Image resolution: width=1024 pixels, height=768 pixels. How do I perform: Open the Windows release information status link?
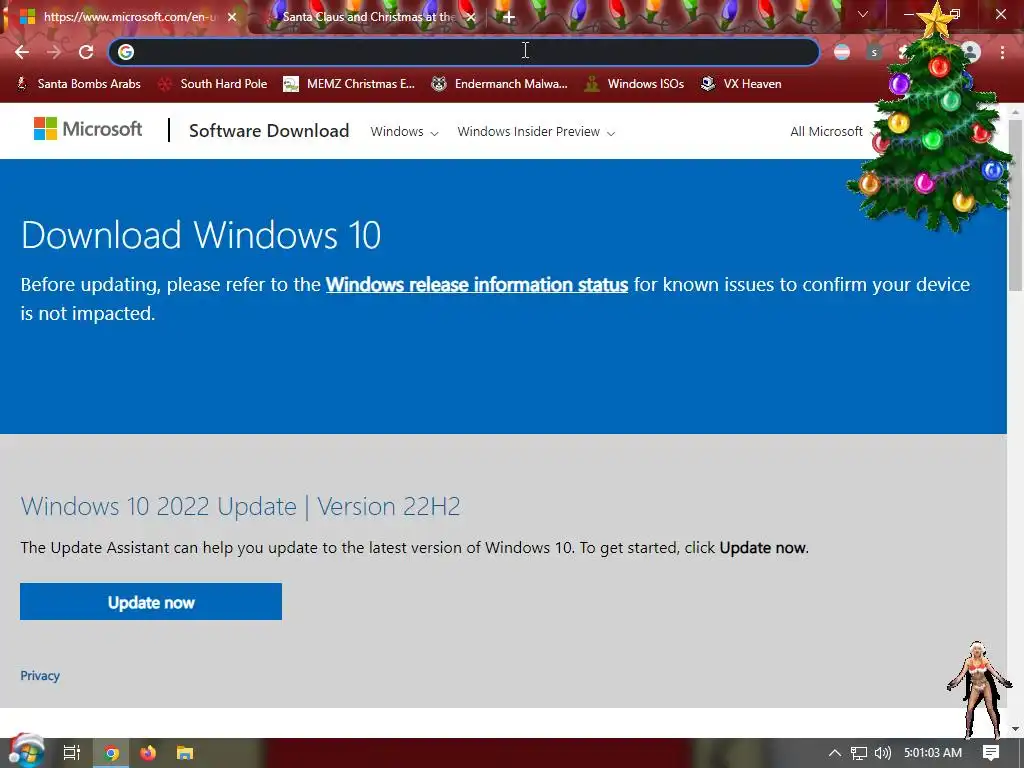(x=477, y=285)
